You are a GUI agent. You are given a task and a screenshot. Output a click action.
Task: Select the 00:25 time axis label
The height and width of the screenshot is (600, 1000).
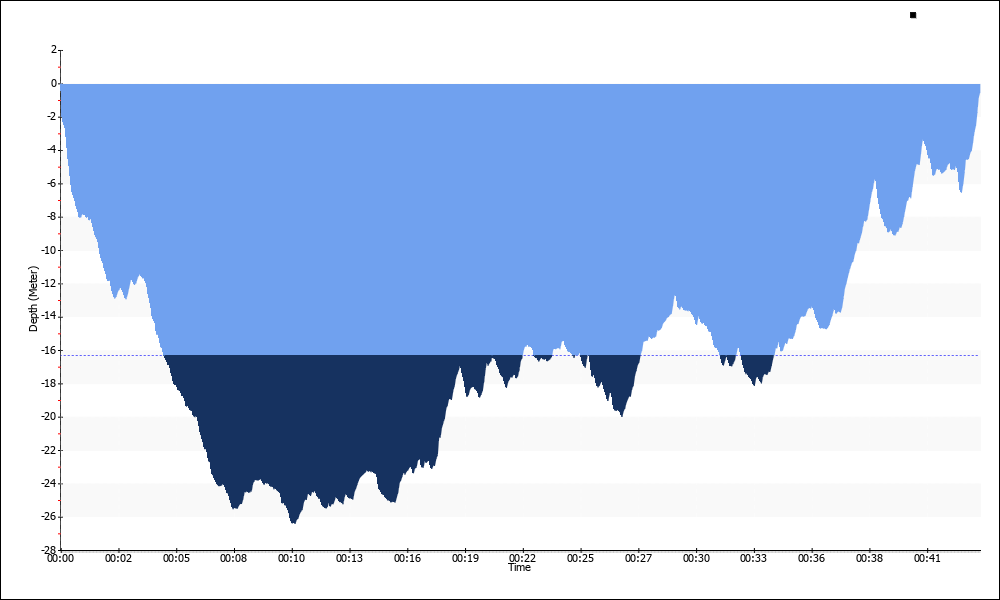580,558
